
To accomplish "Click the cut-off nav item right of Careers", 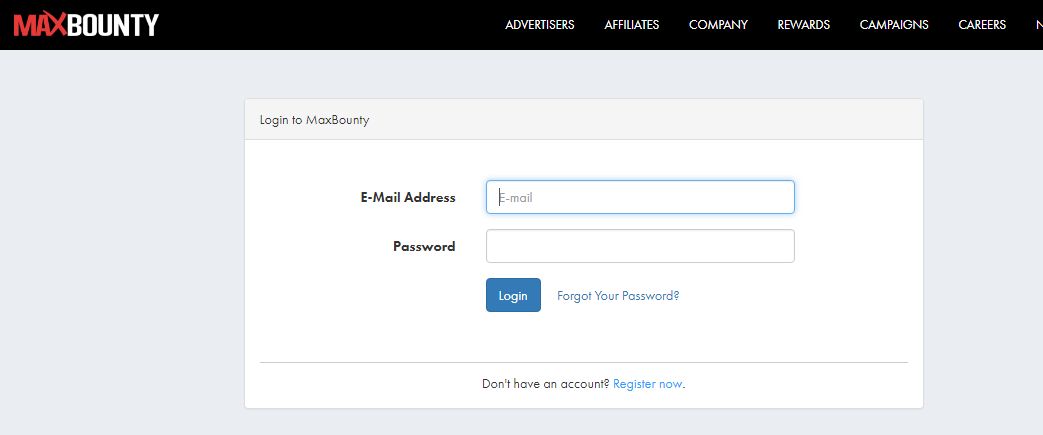I will (1038, 25).
